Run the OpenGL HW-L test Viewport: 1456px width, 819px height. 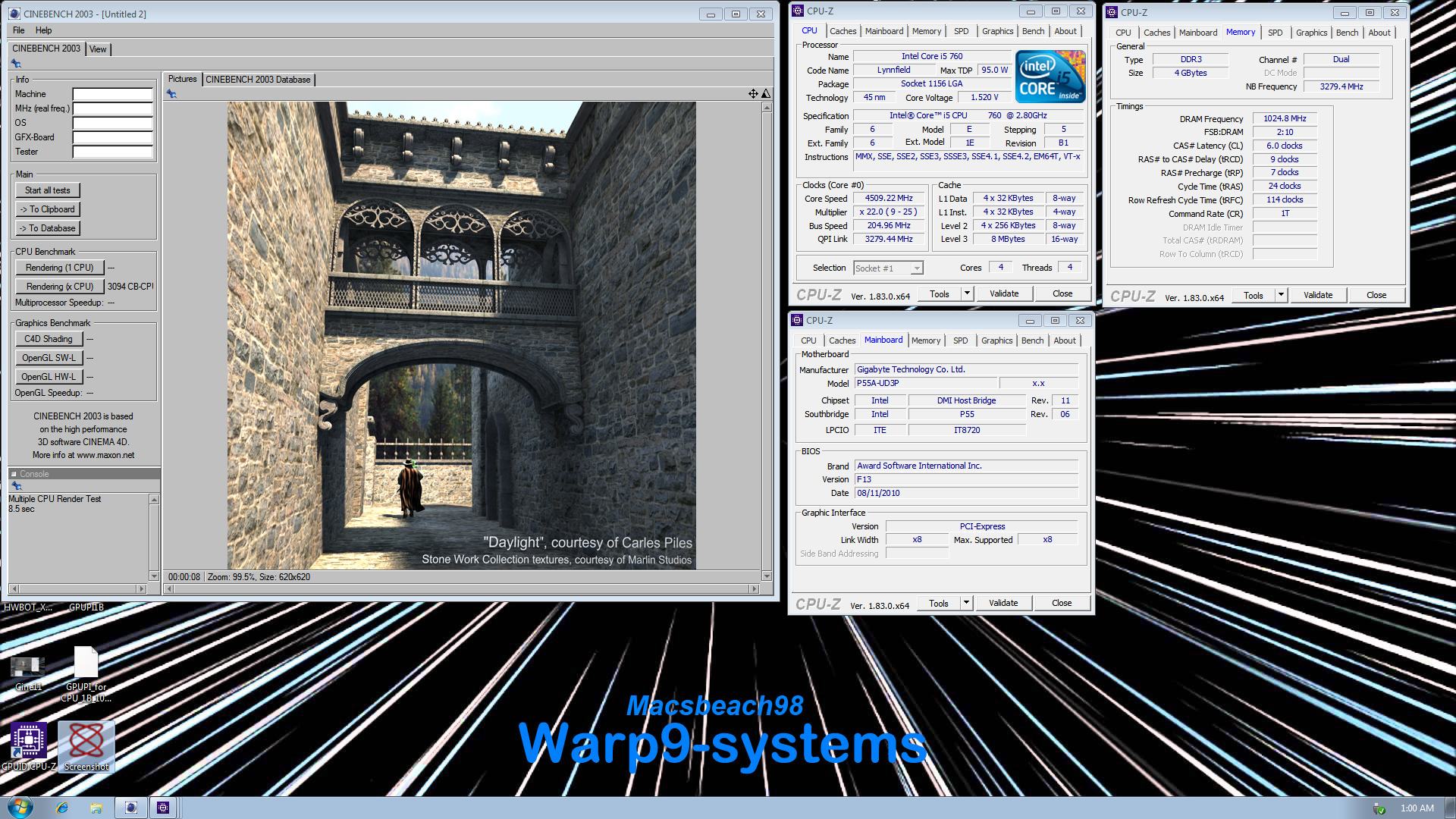[49, 377]
